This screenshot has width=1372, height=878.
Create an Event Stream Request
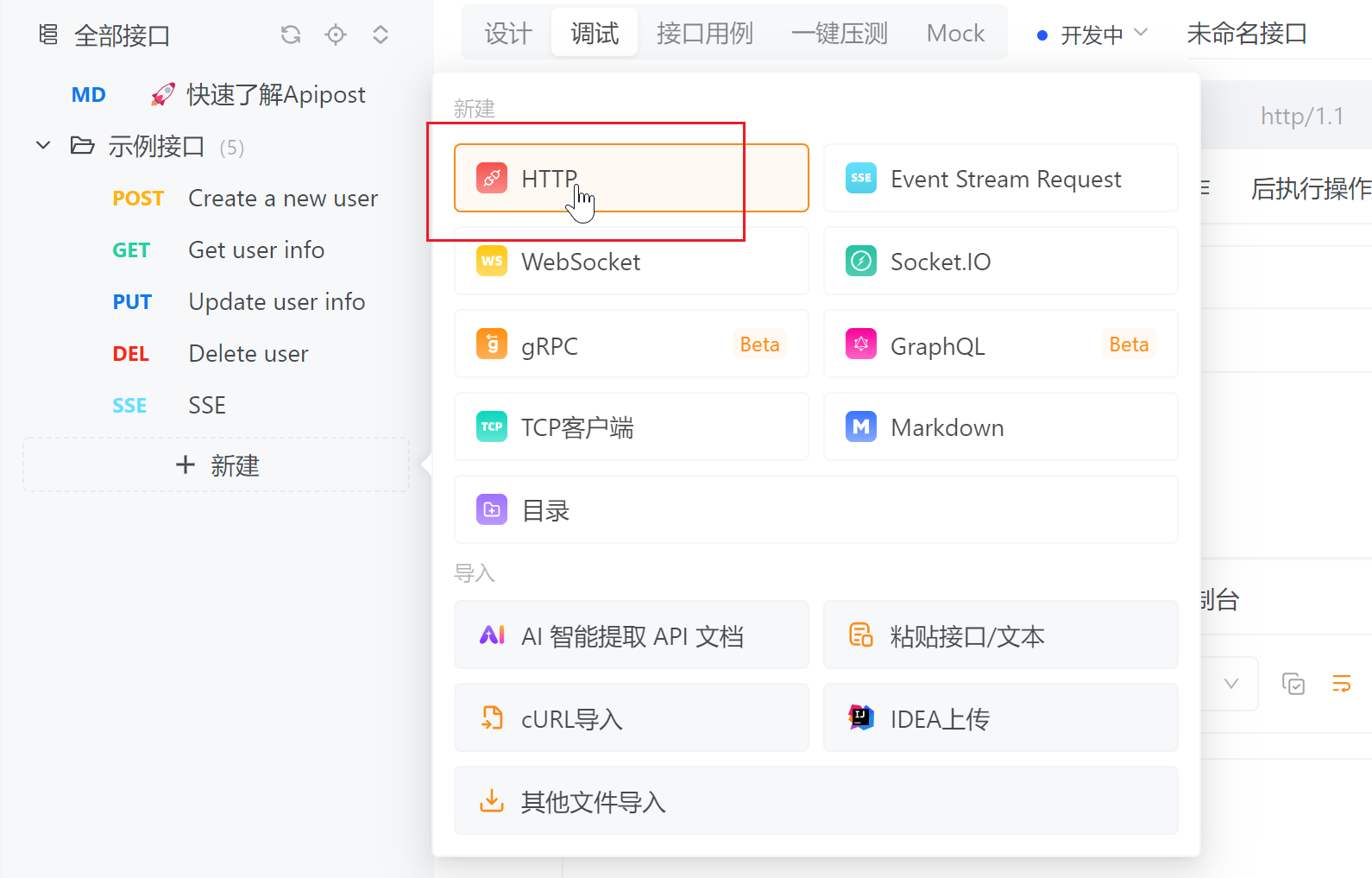point(1001,178)
